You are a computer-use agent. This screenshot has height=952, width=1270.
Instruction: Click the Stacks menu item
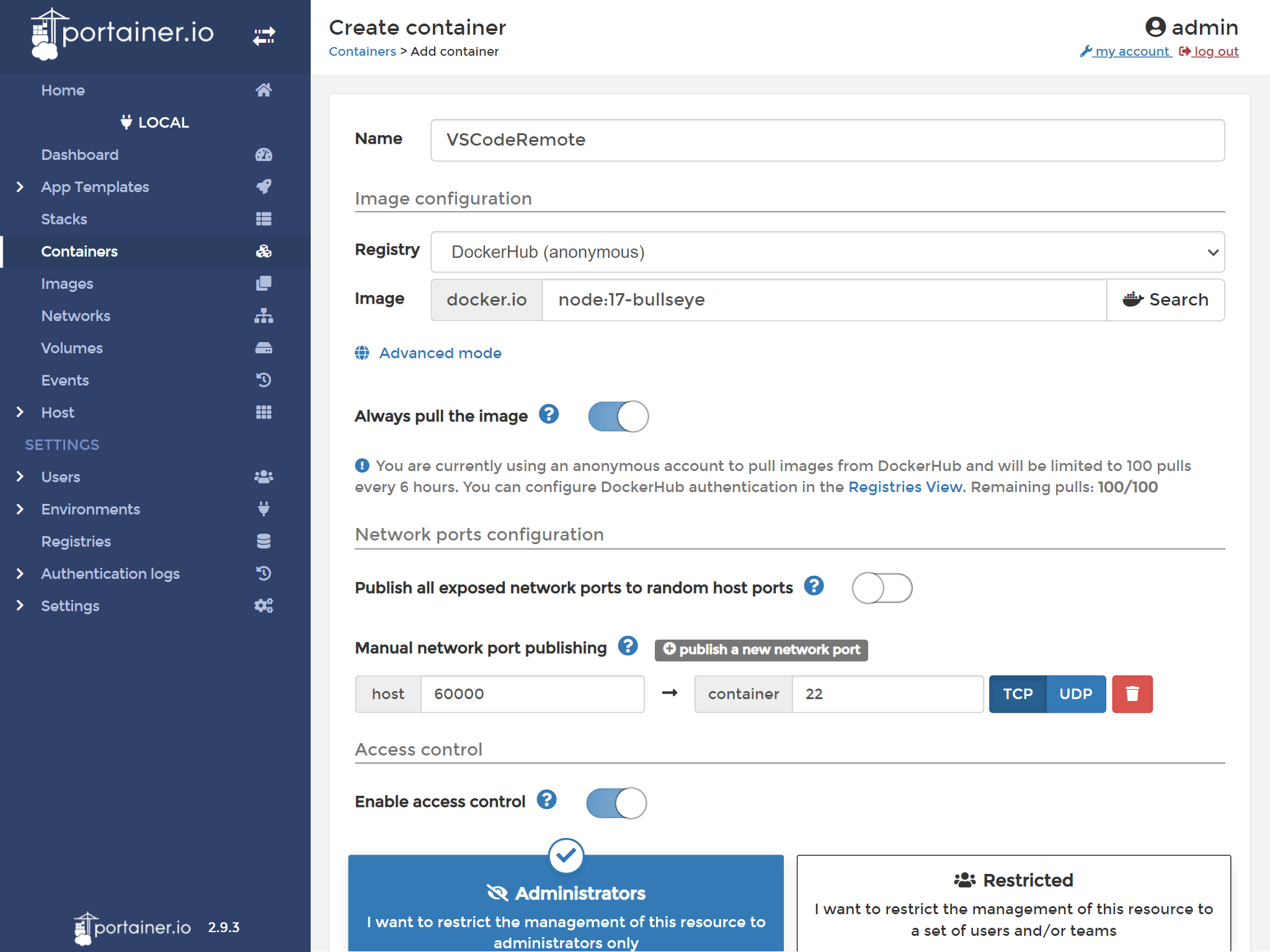(155, 219)
